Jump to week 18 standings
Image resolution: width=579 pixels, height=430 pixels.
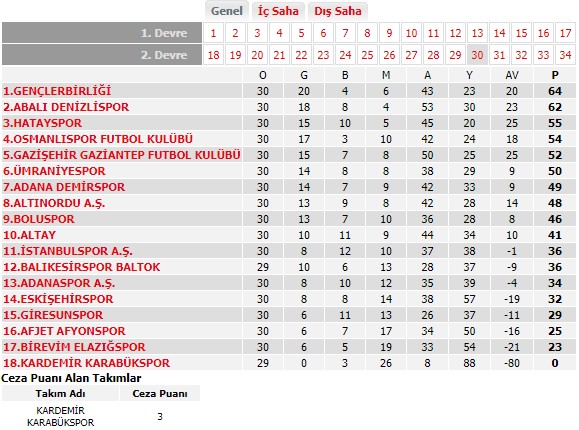(x=213, y=55)
